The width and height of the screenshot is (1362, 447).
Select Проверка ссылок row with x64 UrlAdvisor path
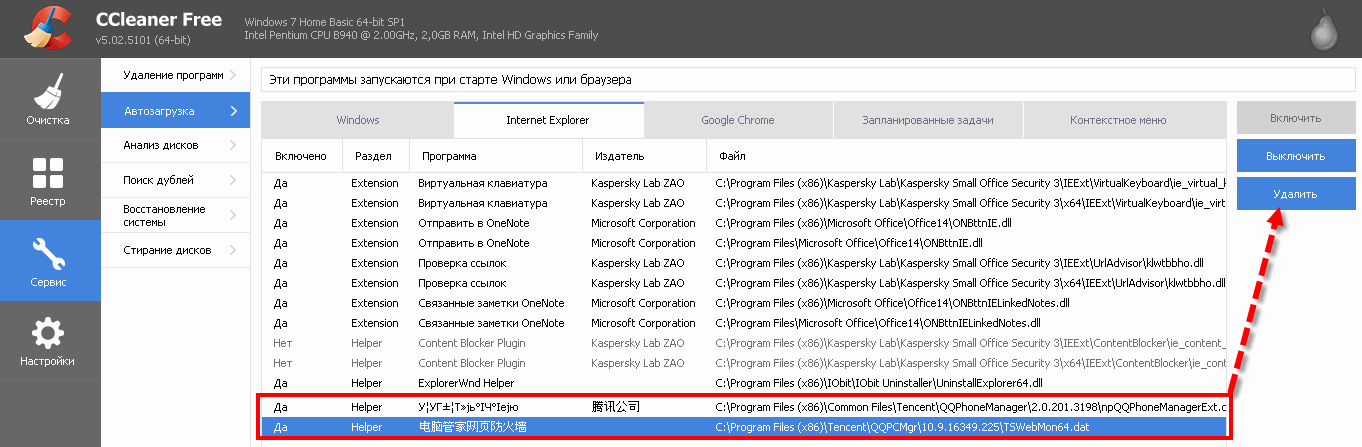(744, 283)
